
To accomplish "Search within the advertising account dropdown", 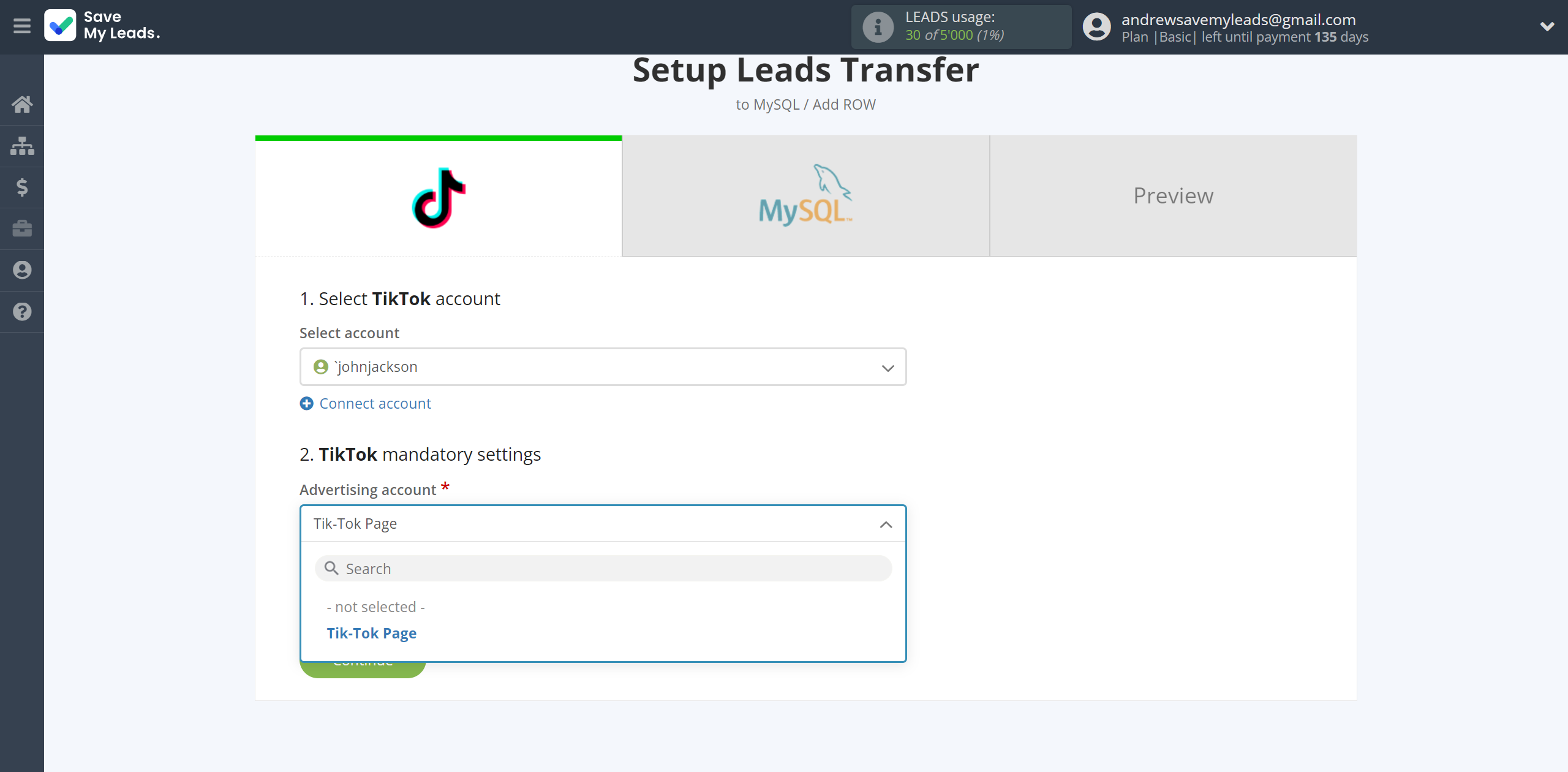I will click(x=603, y=568).
